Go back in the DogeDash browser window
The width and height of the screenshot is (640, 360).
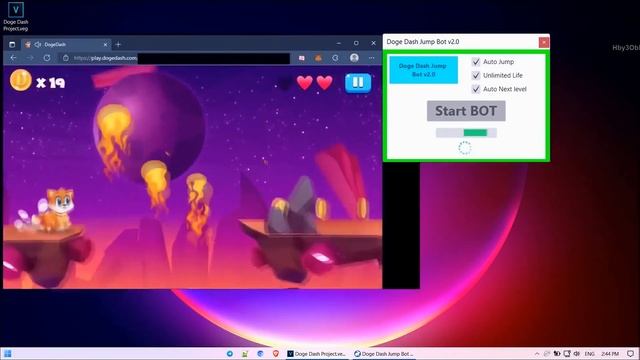tap(13, 58)
